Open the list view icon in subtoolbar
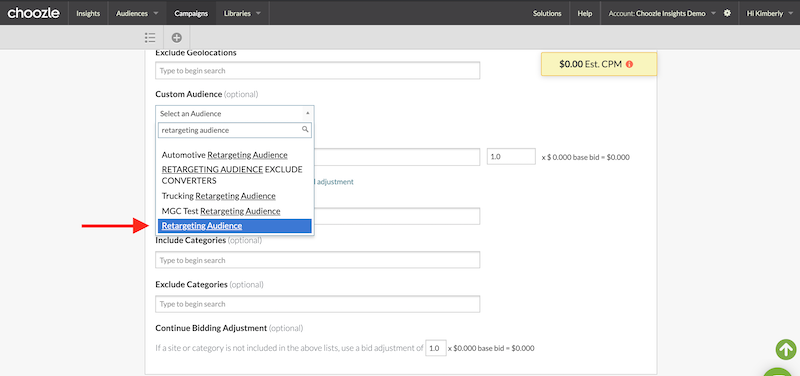Viewport: 800px width, 376px height. point(149,37)
